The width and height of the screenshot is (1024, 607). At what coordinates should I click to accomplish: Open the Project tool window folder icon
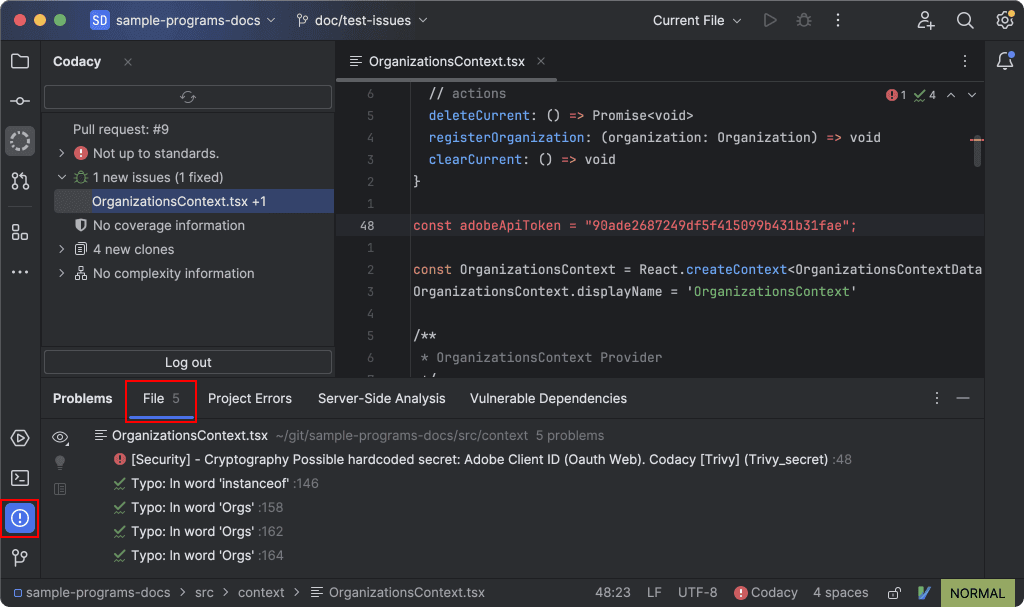click(20, 60)
